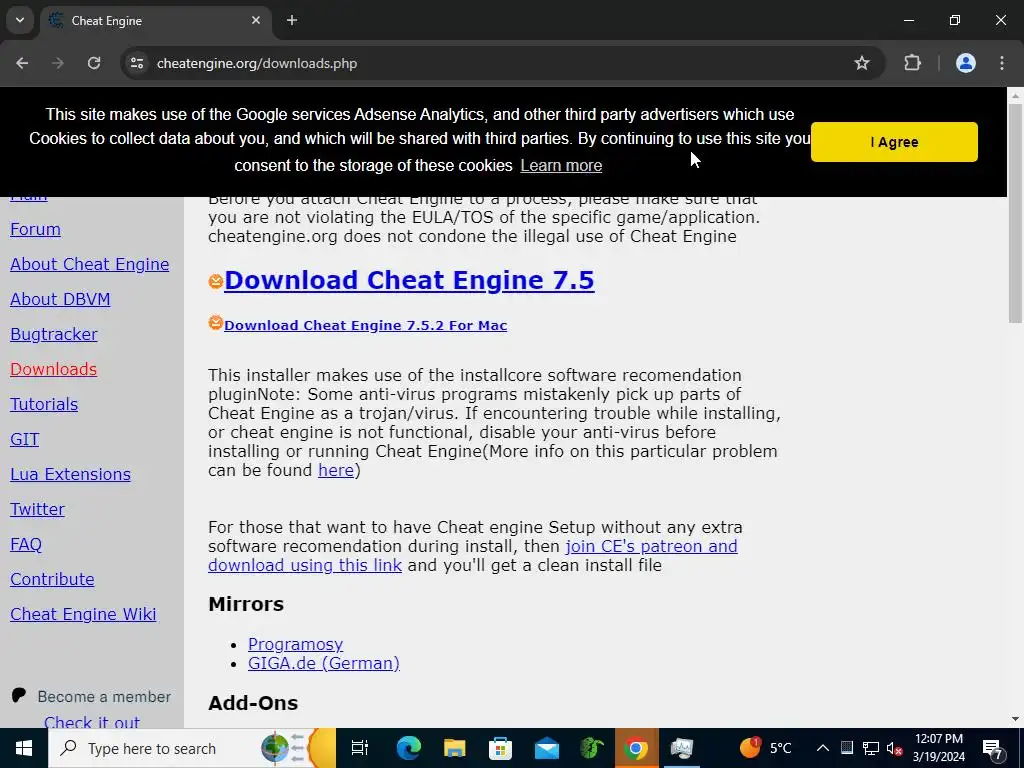Show hidden system tray icons
Viewport: 1024px width, 768px height.
tap(823, 748)
